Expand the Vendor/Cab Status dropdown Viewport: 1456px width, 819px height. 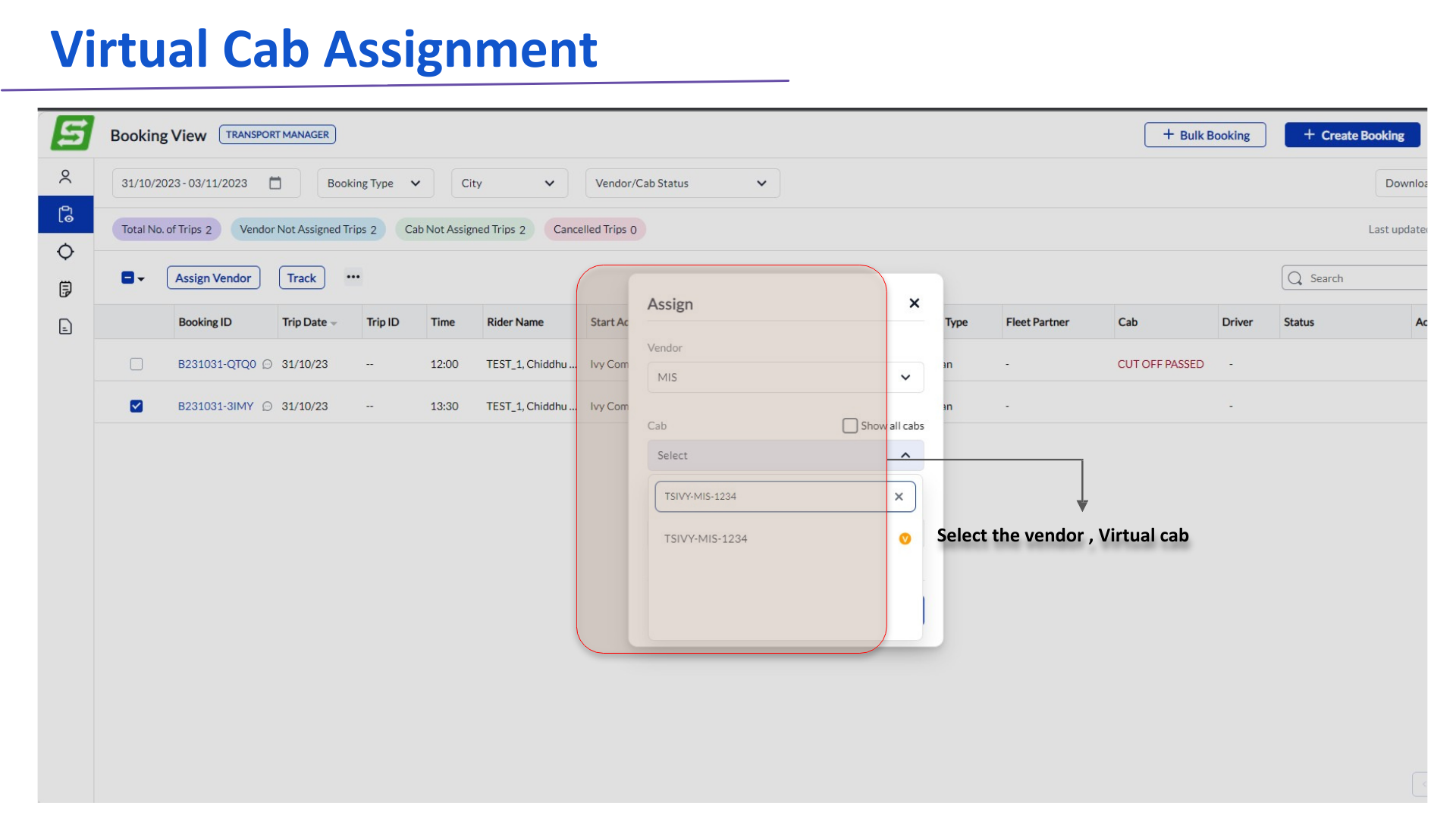[x=682, y=183]
